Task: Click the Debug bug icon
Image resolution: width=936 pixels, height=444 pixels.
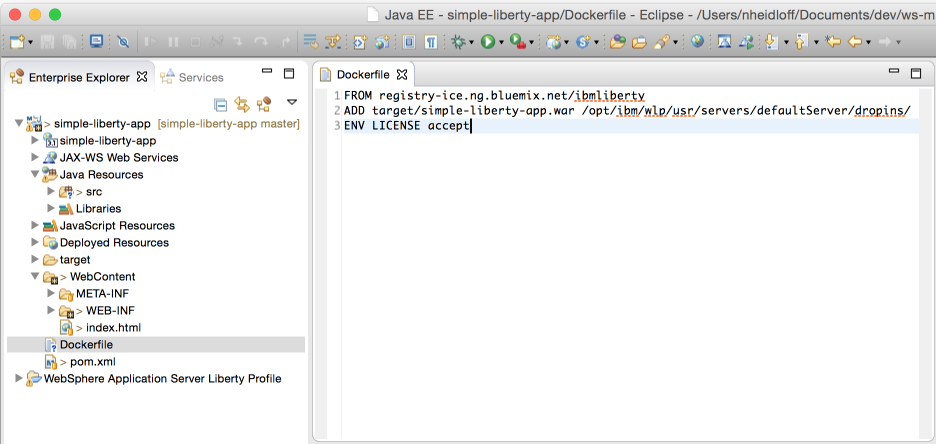Action: coord(458,42)
